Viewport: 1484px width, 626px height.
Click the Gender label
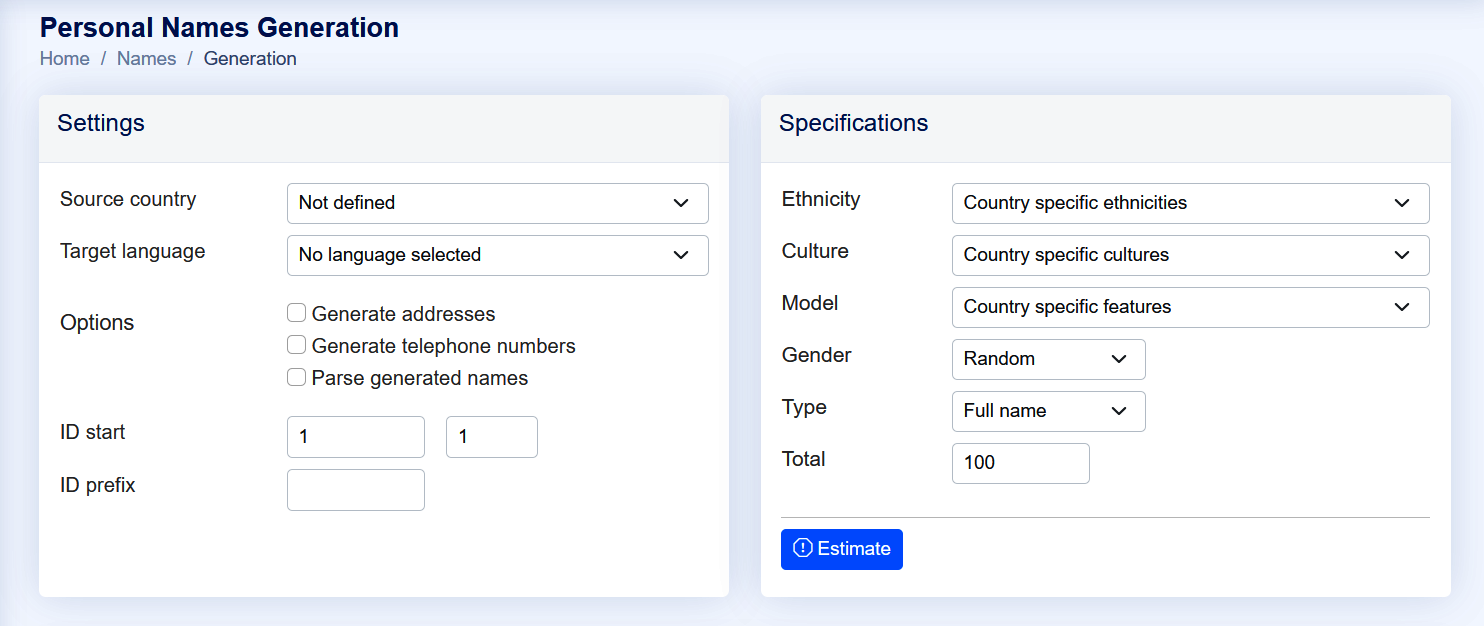tap(817, 355)
